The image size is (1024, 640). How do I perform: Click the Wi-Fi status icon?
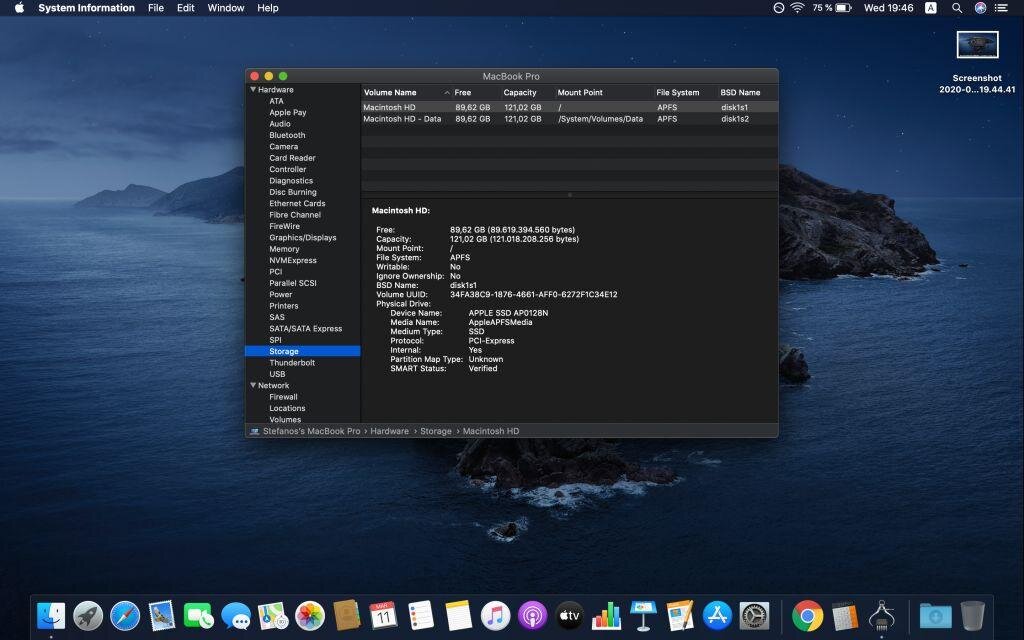pyautogui.click(x=797, y=8)
